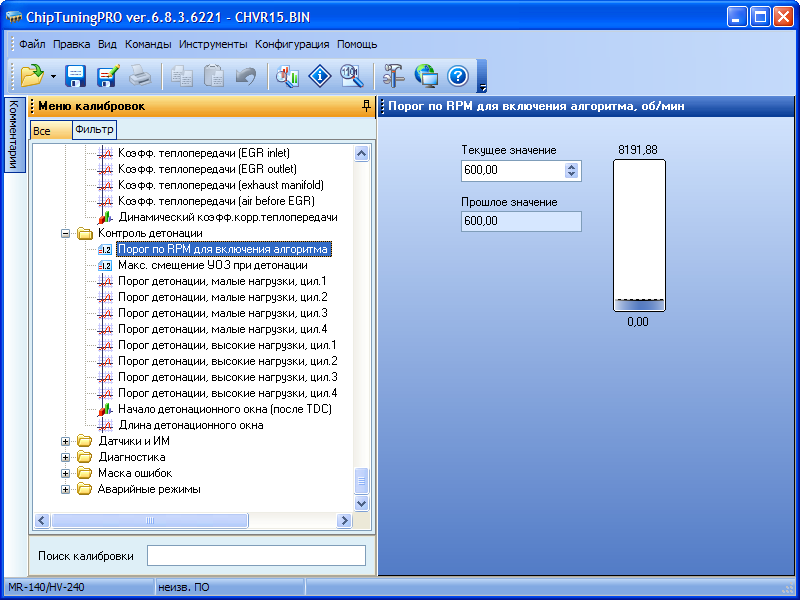Expand the Диагностика tree node
Image resolution: width=800 pixels, height=600 pixels.
(x=67, y=457)
